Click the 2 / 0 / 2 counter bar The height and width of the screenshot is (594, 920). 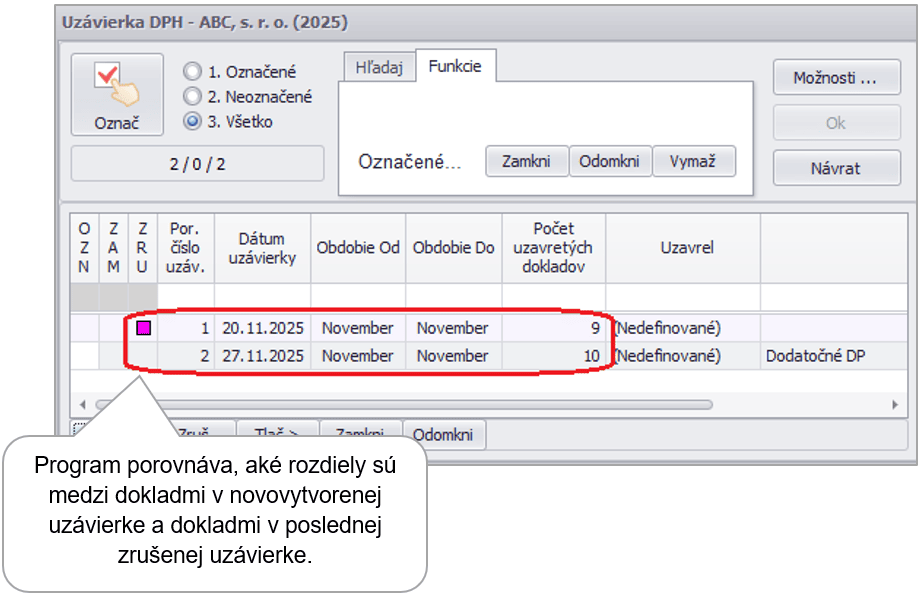(x=197, y=164)
